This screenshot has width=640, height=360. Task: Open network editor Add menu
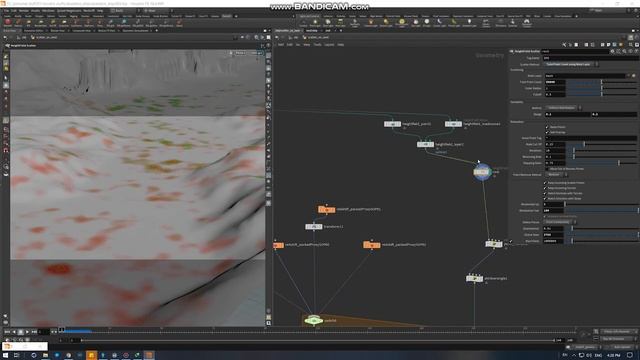point(280,44)
